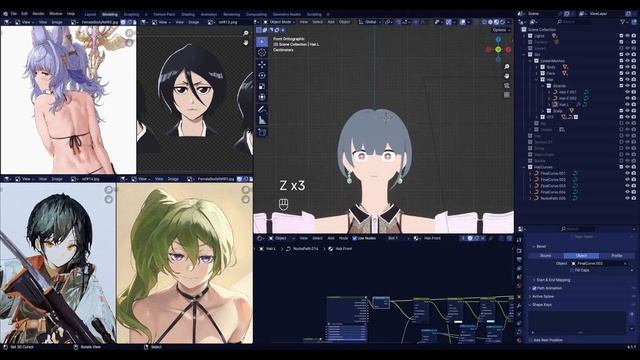This screenshot has height=360, width=640.
Task: Toggle the Use Nodes checkbox
Action: (x=354, y=238)
